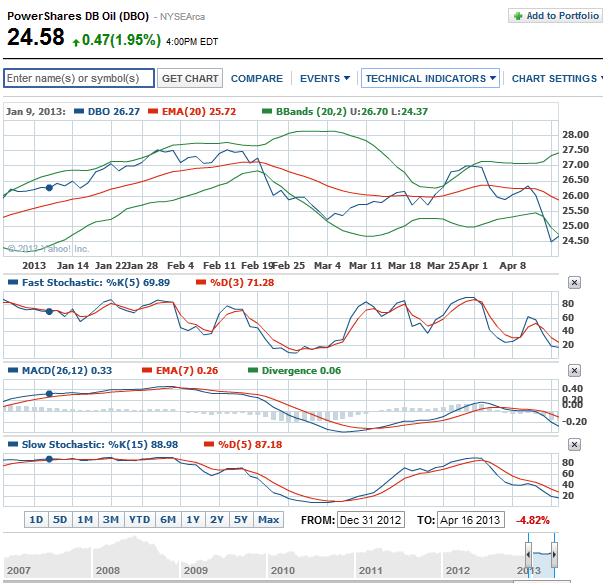Focus the name or symbol input field
The image size is (609, 585).
[x=79, y=78]
